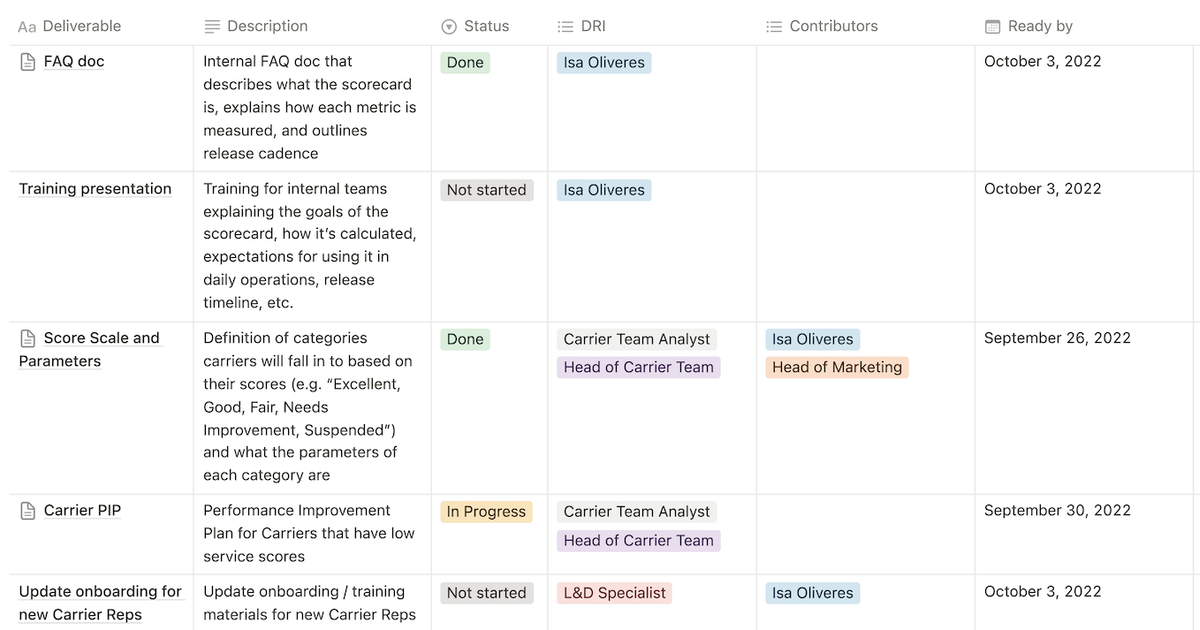Click the September 30, 2022 date for Carrier PIP

point(1057,509)
